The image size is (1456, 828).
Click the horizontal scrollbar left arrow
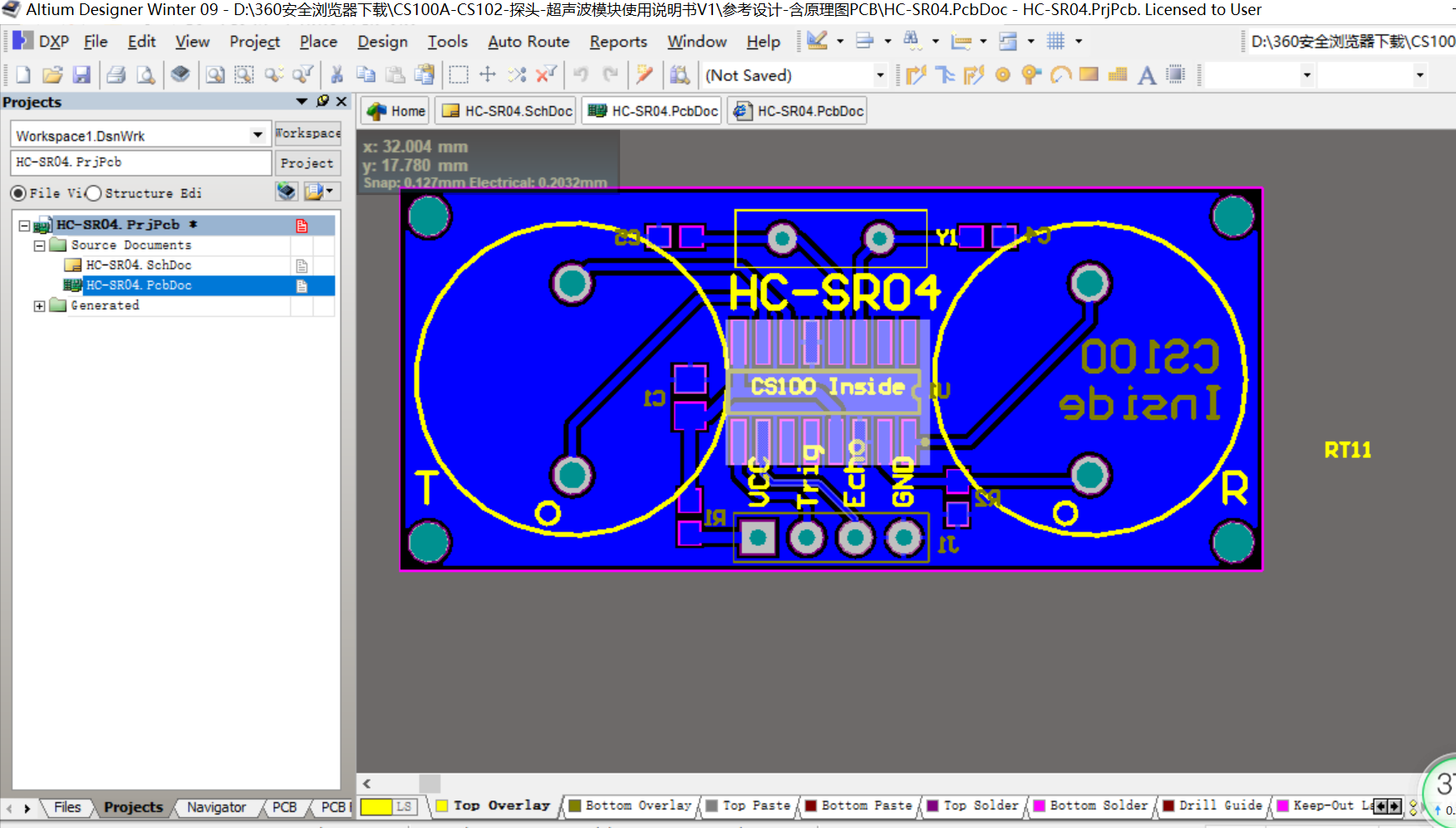click(x=367, y=784)
